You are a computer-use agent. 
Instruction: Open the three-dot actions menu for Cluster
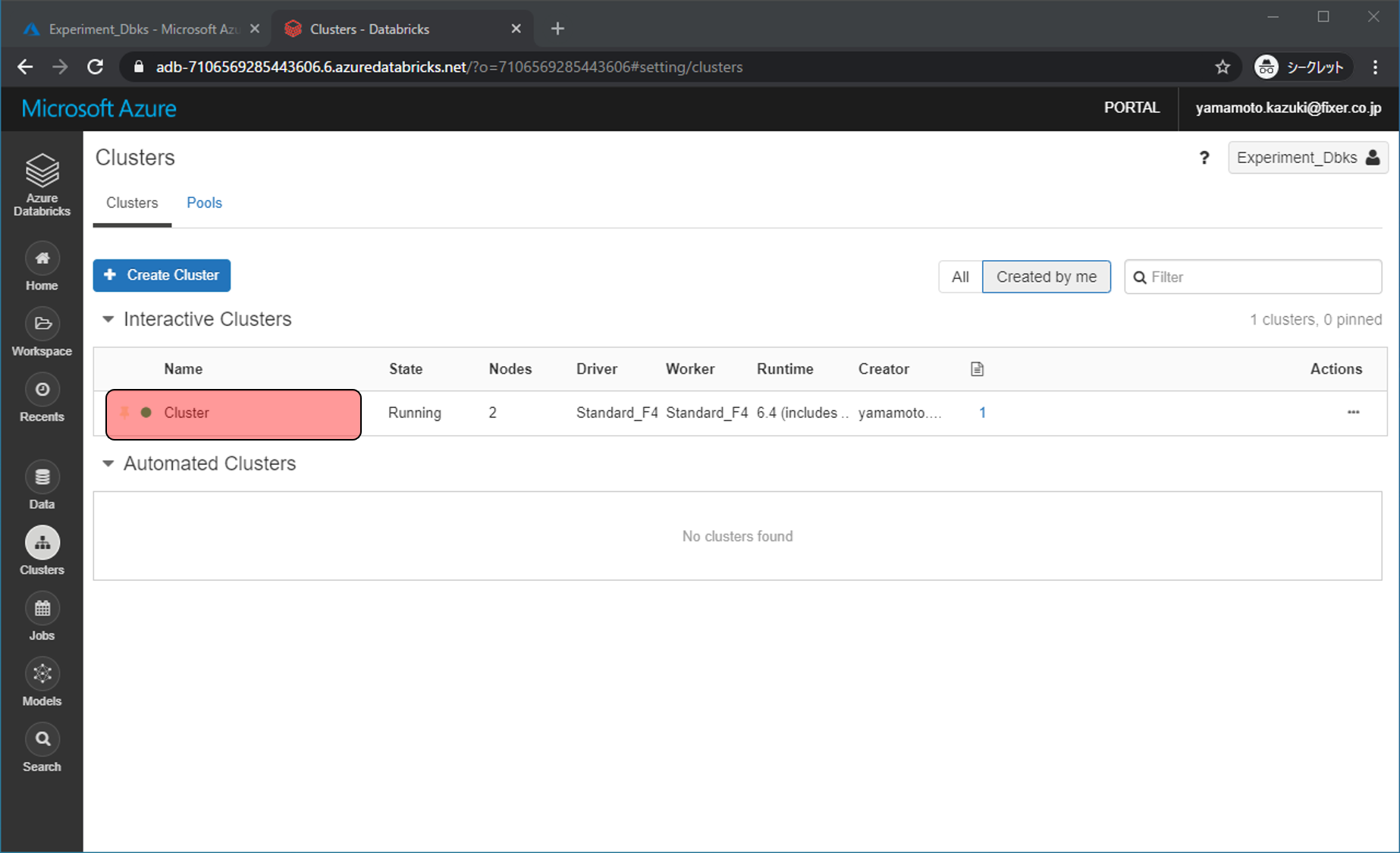[1353, 412]
